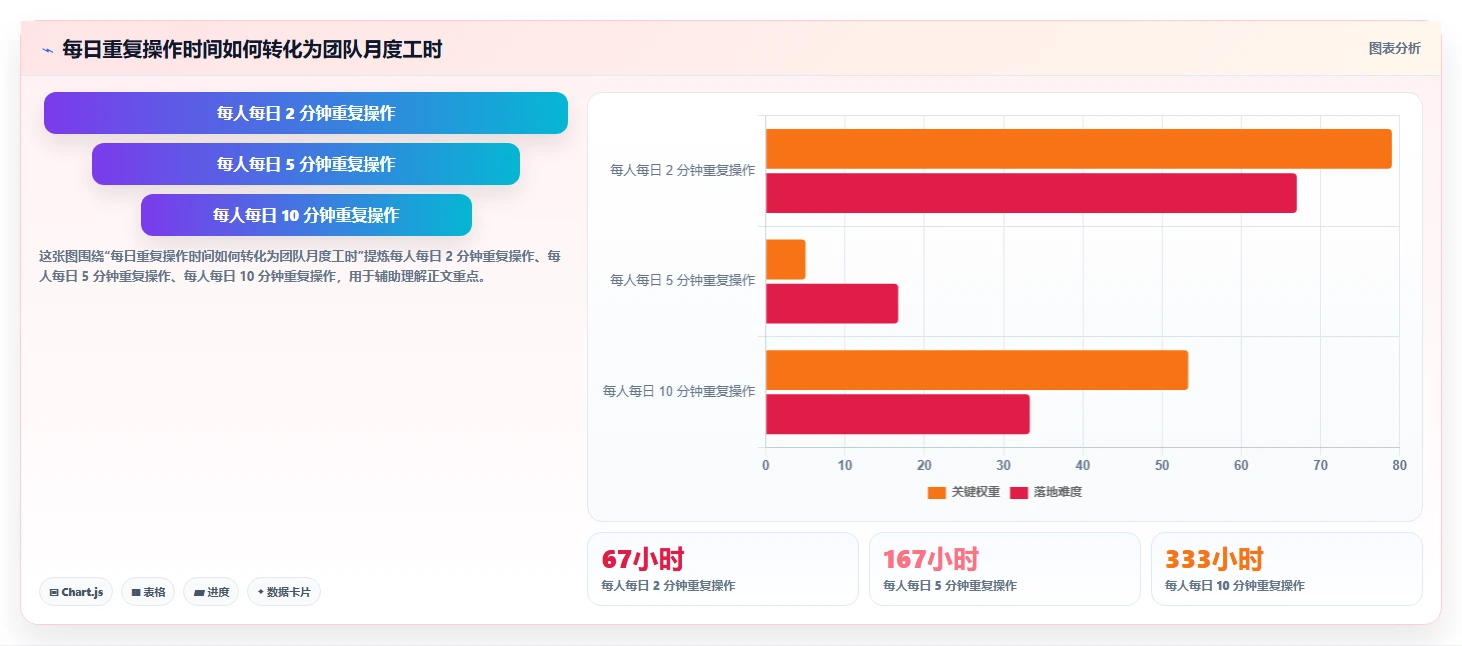Click the x-axis value 80
Screen dimensions: 1462x646
pos(1399,465)
